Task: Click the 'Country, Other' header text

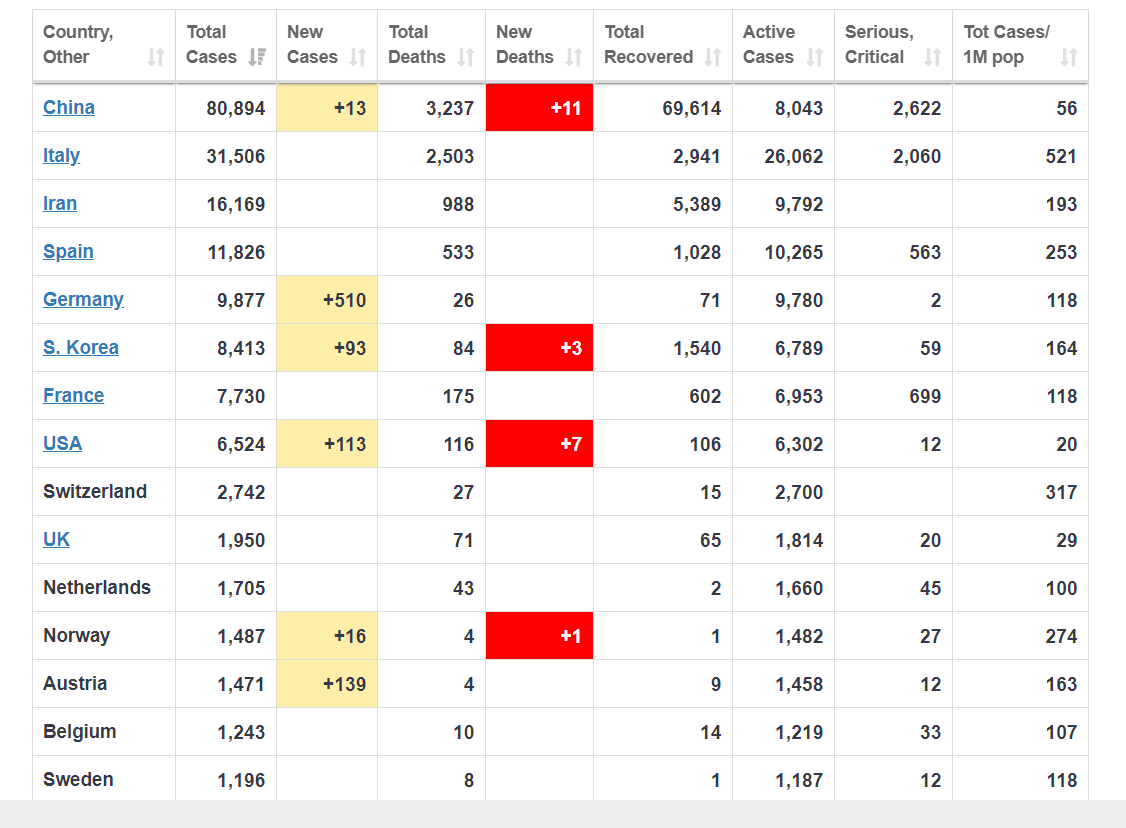Action: 78,45
